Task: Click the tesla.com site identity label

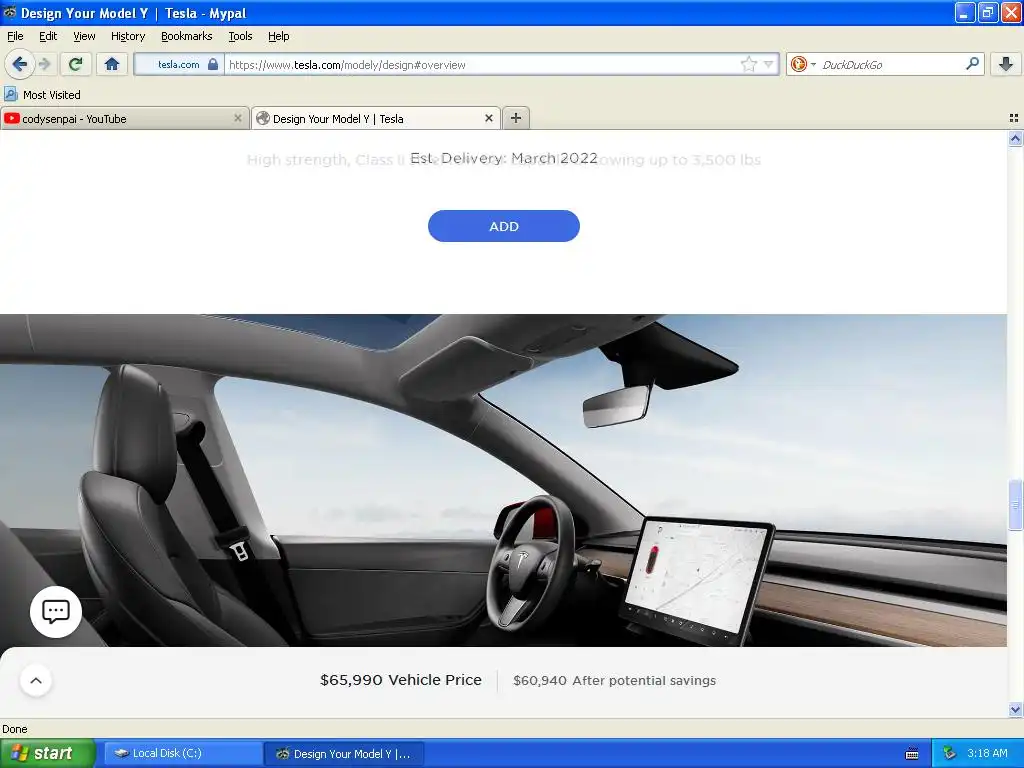Action: coord(178,64)
